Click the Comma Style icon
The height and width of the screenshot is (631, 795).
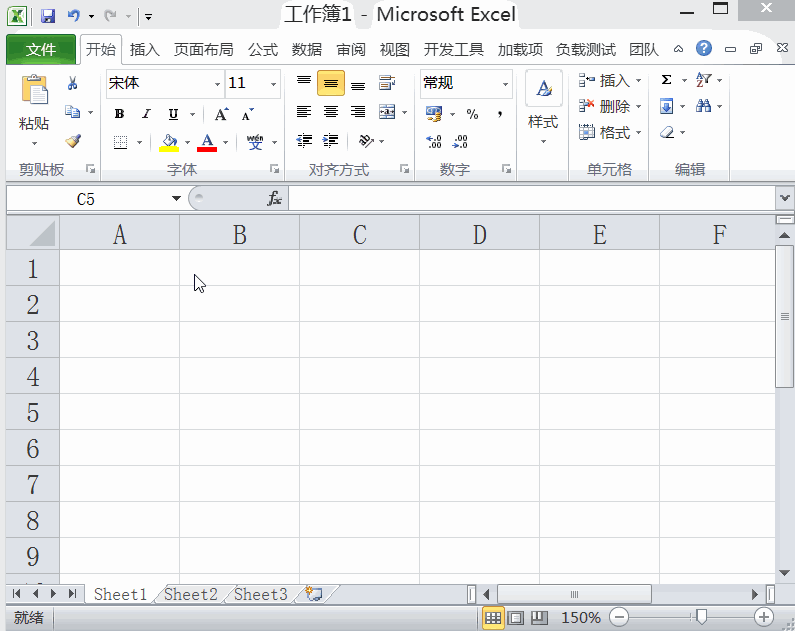pos(500,114)
